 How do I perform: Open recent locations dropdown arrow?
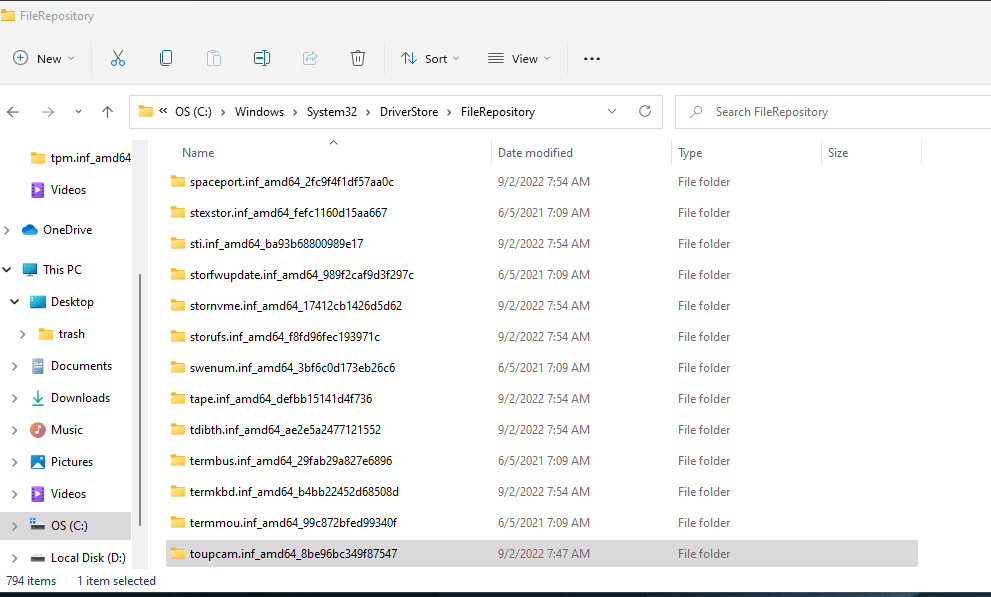point(78,112)
